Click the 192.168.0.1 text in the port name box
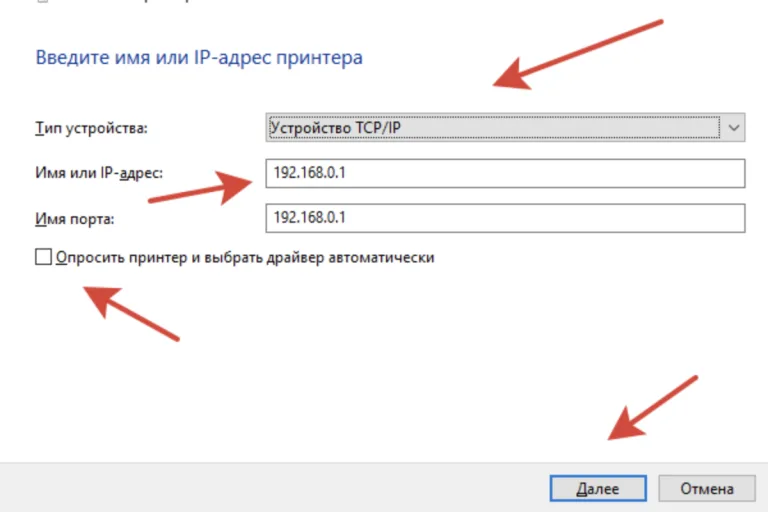The width and height of the screenshot is (768, 512). 310,217
